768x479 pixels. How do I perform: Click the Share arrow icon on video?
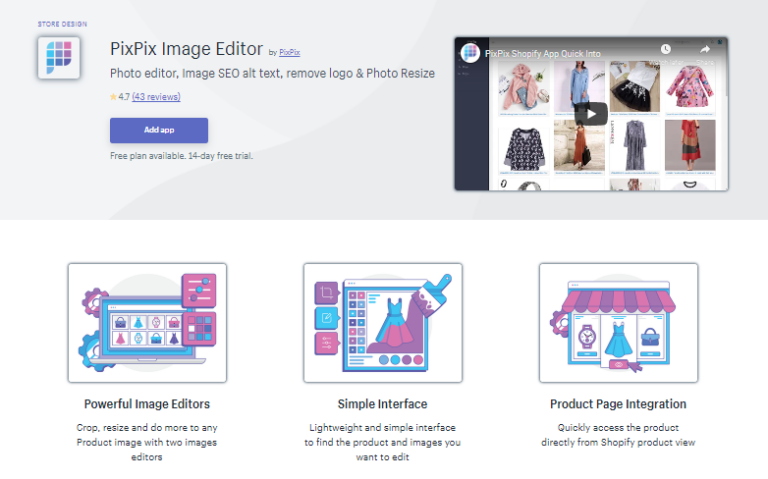click(705, 49)
